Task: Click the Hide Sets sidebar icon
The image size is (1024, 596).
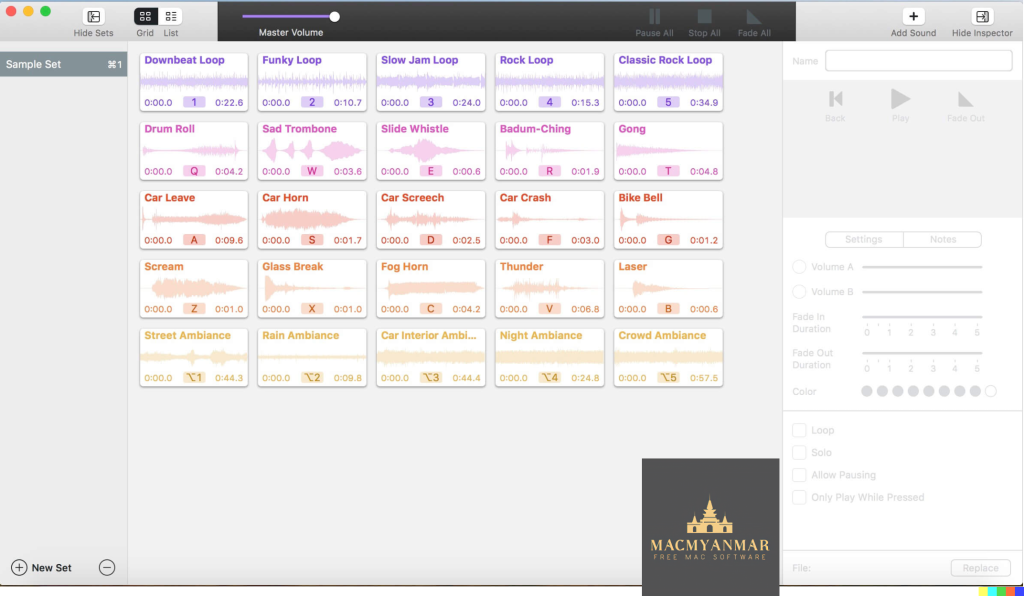Action: coord(93,16)
